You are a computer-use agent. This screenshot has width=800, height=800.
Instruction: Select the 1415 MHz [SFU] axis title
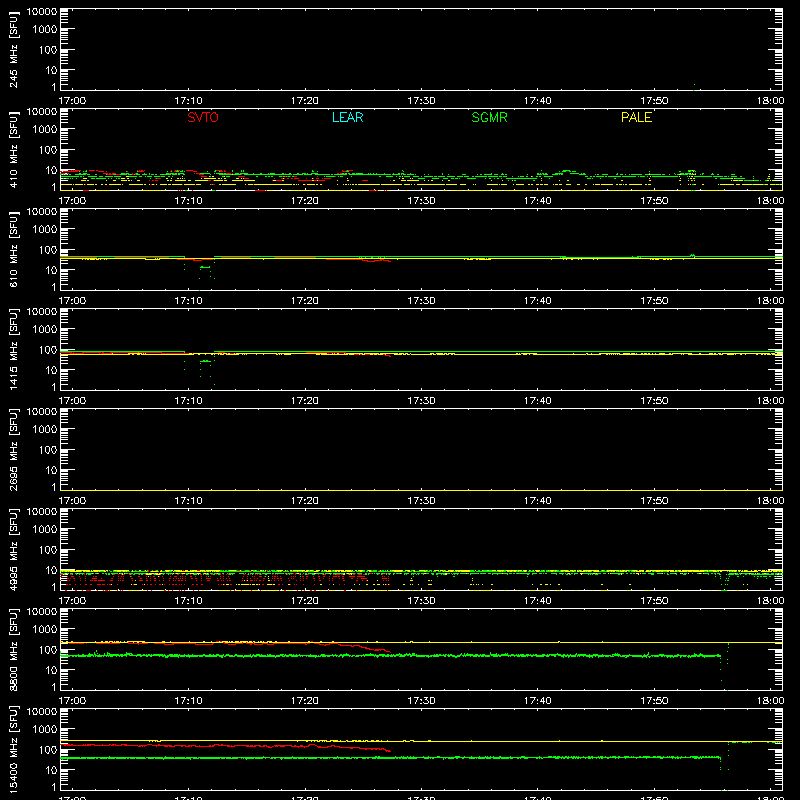pos(14,349)
